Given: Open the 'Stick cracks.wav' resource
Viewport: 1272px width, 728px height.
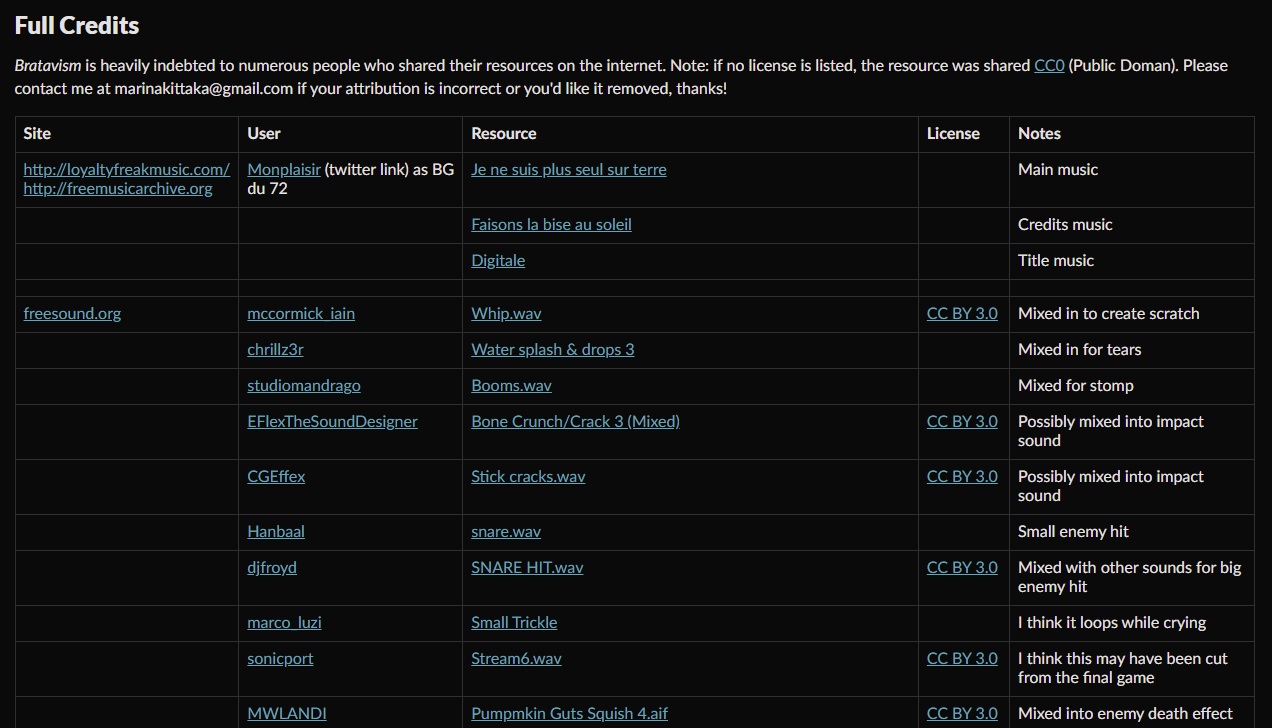Looking at the screenshot, I should pos(528,477).
